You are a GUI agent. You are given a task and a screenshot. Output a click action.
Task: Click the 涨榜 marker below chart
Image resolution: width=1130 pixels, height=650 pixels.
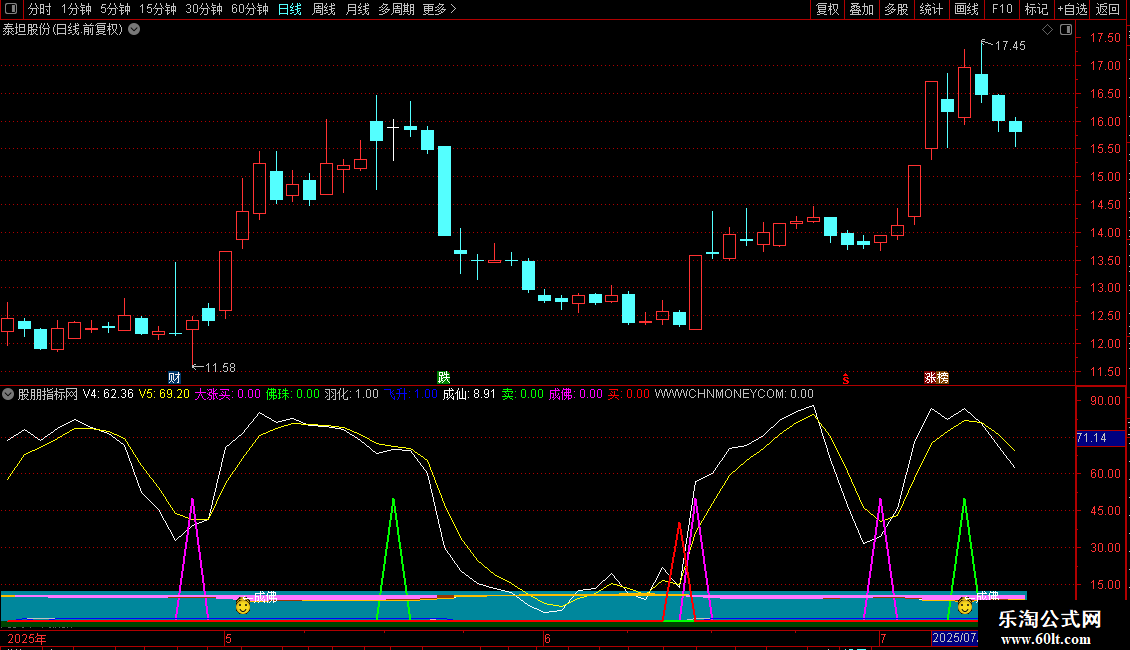tap(936, 378)
